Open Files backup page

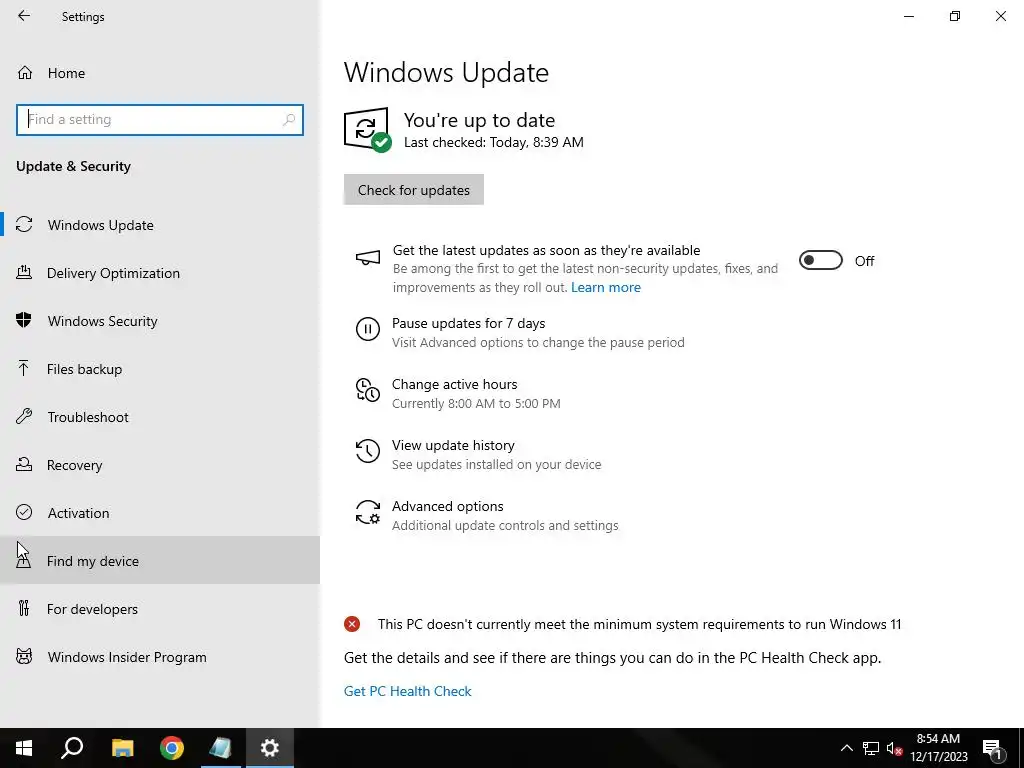tap(160, 369)
